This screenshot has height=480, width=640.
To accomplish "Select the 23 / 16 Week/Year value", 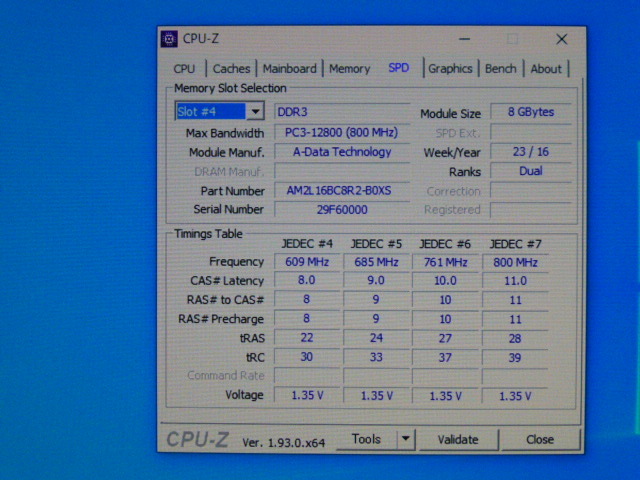I will point(531,152).
